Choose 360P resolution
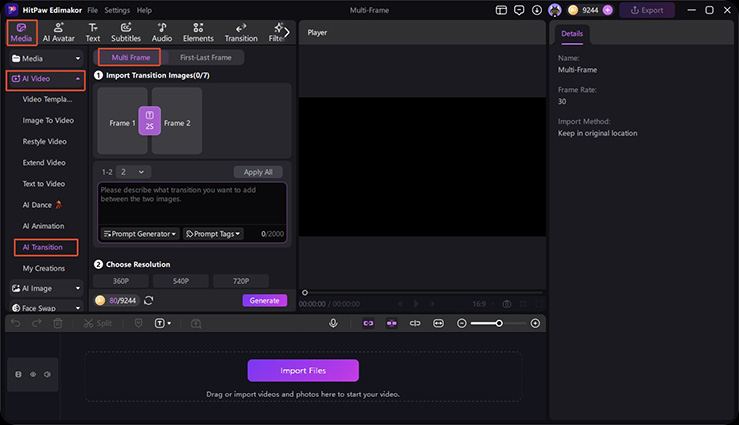This screenshot has width=739, height=425. coord(121,281)
